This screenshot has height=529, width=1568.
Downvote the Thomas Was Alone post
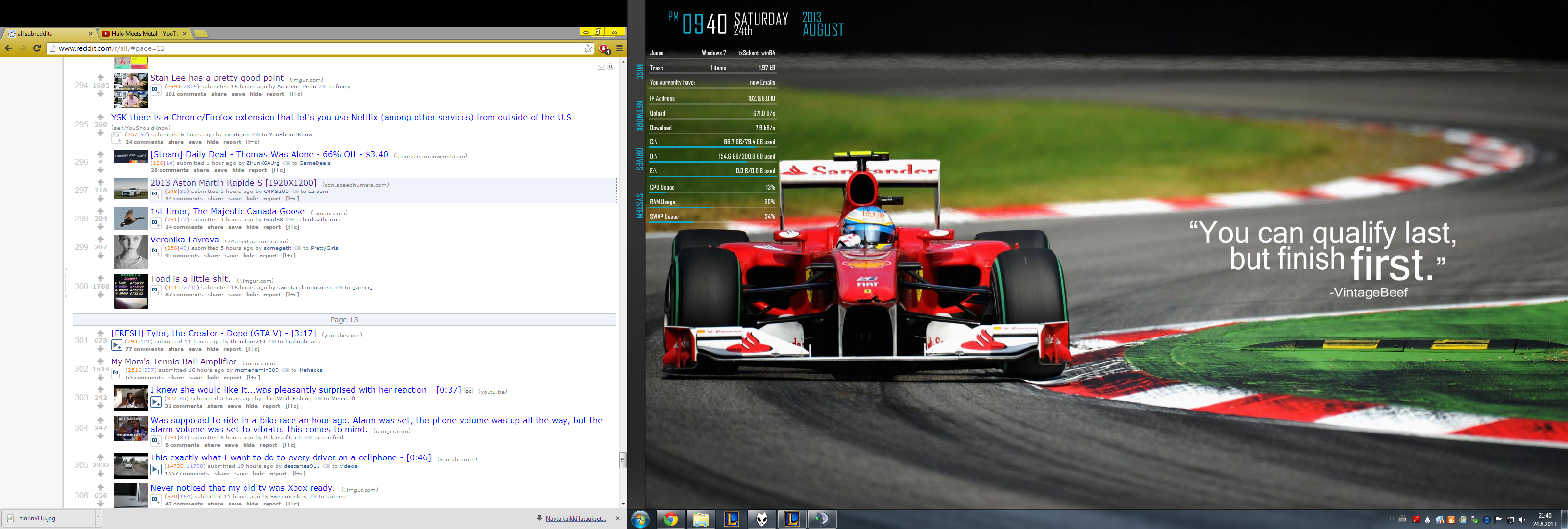(100, 170)
